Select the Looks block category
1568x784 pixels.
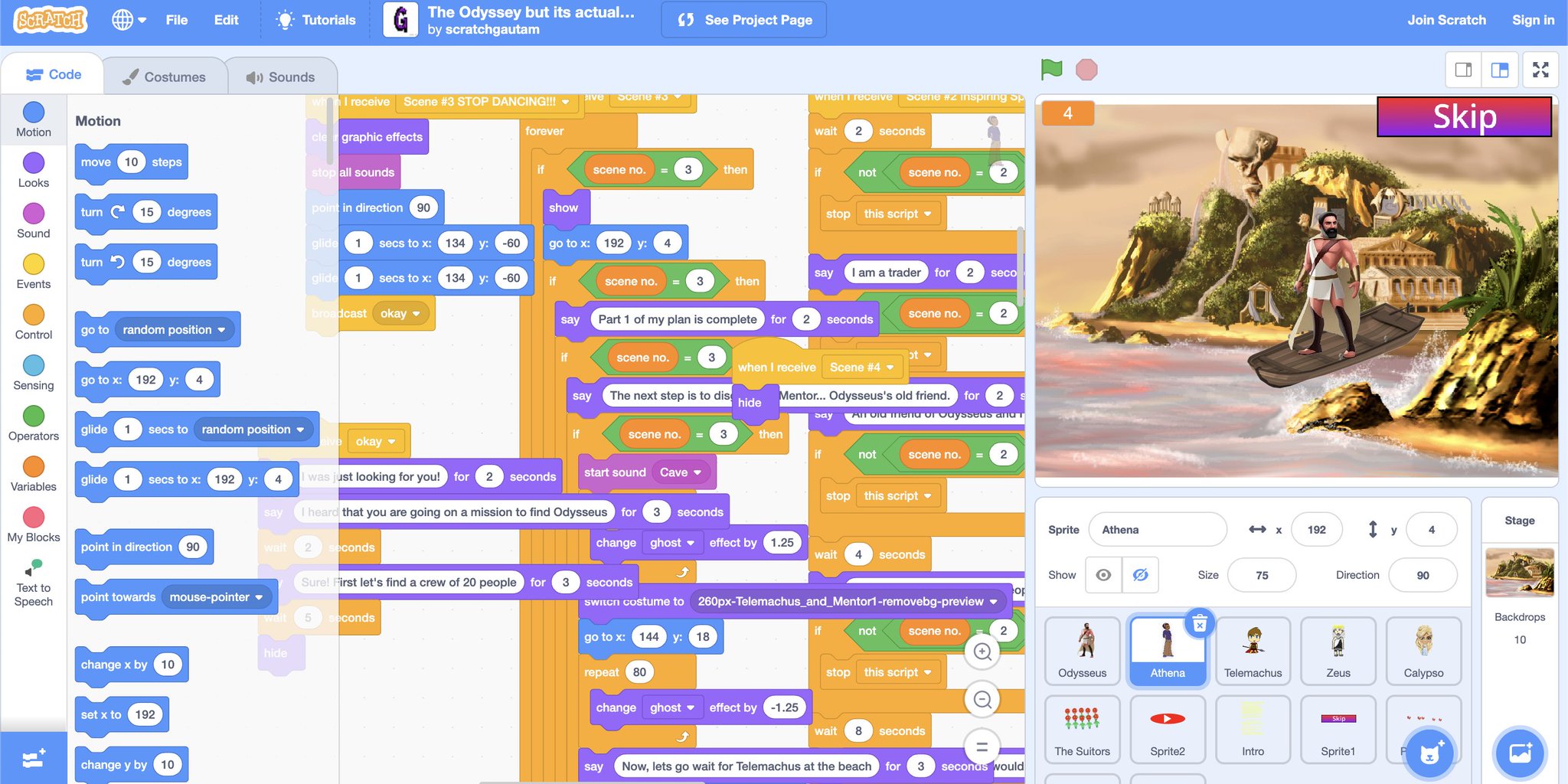point(34,170)
